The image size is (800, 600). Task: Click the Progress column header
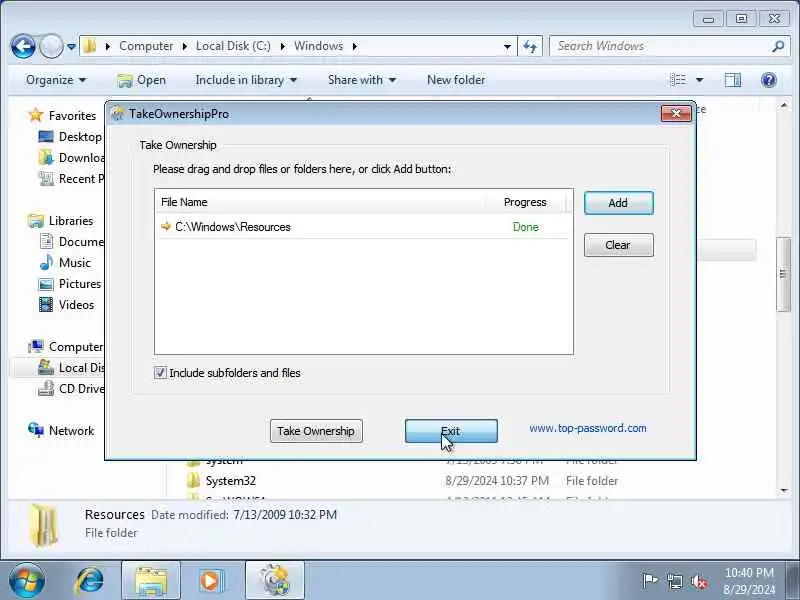click(526, 202)
